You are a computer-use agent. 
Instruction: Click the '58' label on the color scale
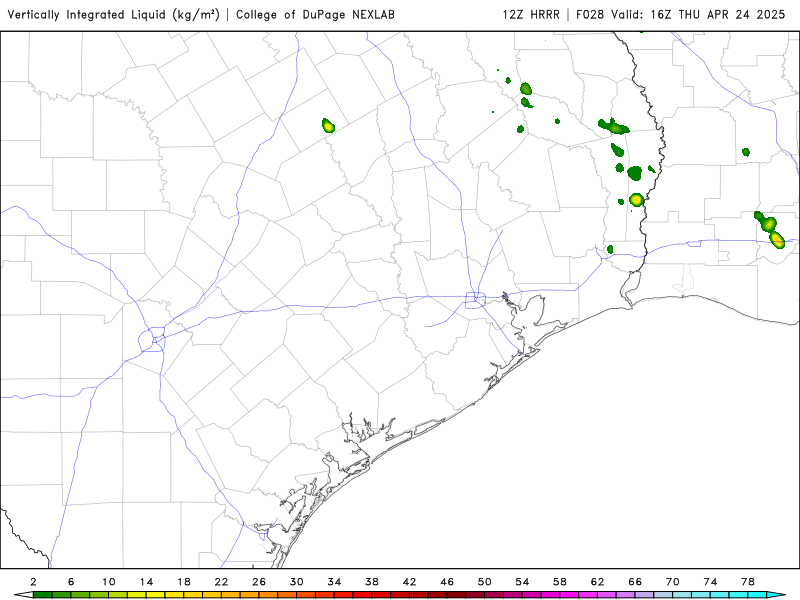coord(560,582)
